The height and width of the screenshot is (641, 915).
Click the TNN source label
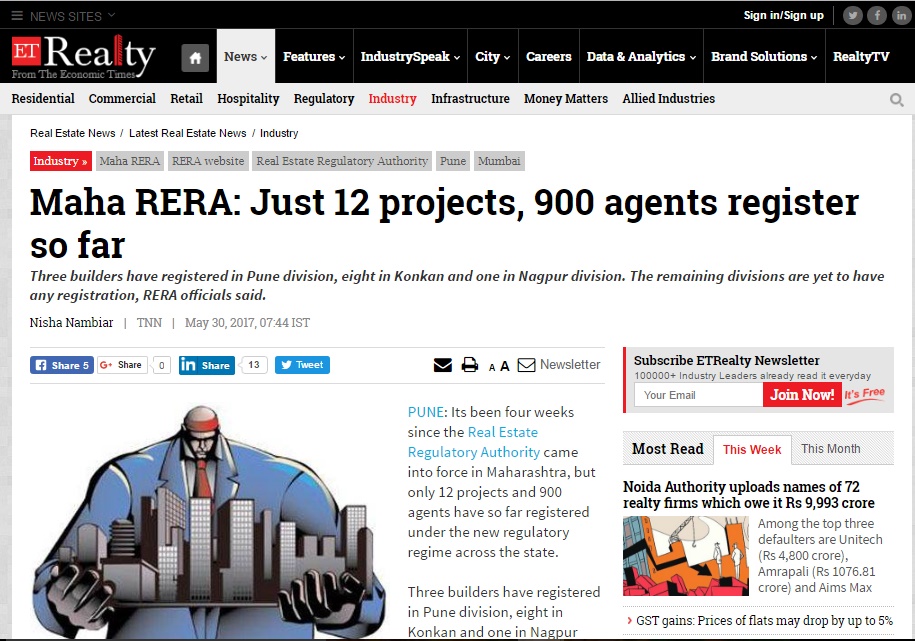point(149,322)
